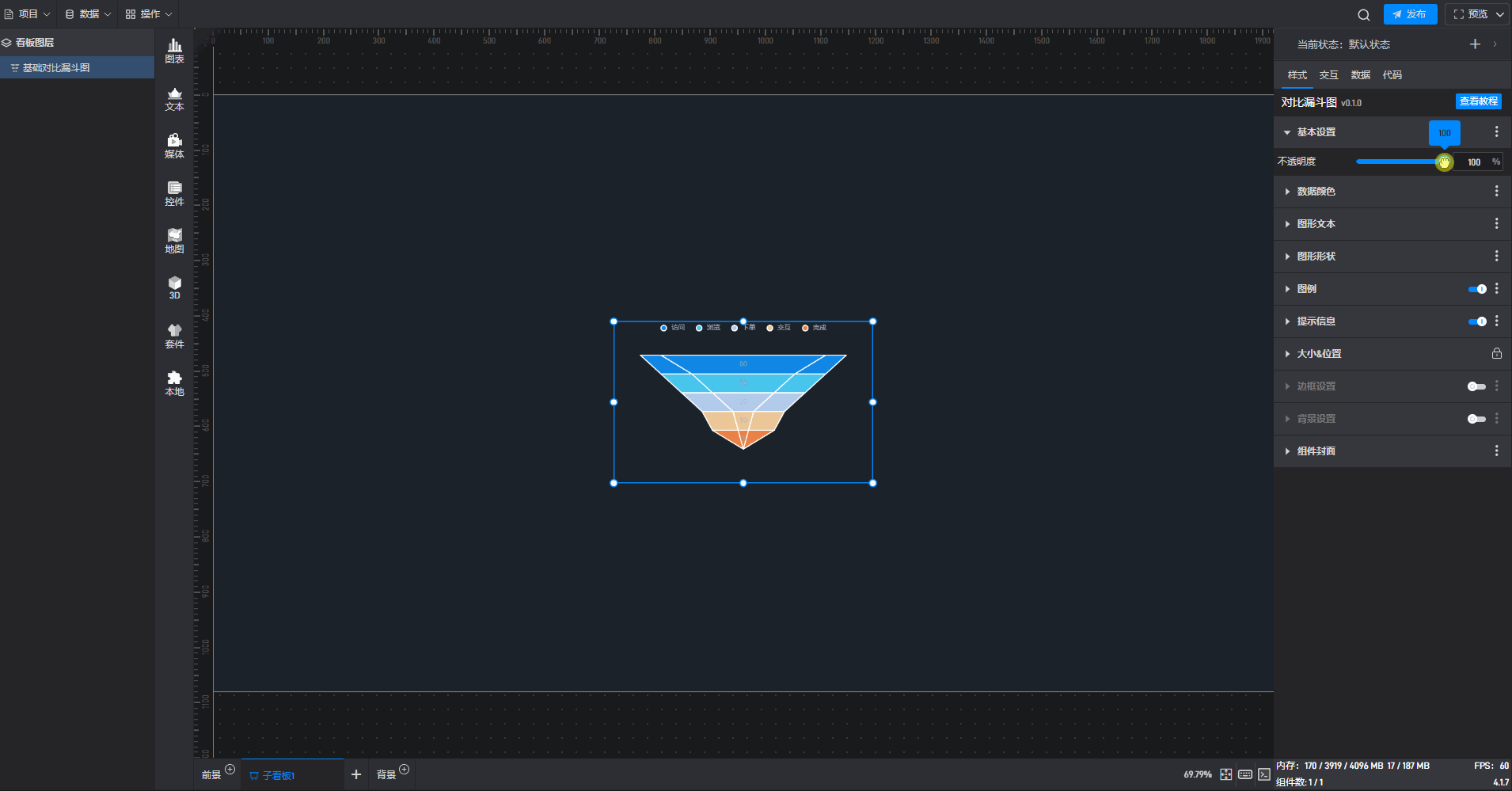Open the 文本 text components icon
The height and width of the screenshot is (791, 1512).
point(174,98)
